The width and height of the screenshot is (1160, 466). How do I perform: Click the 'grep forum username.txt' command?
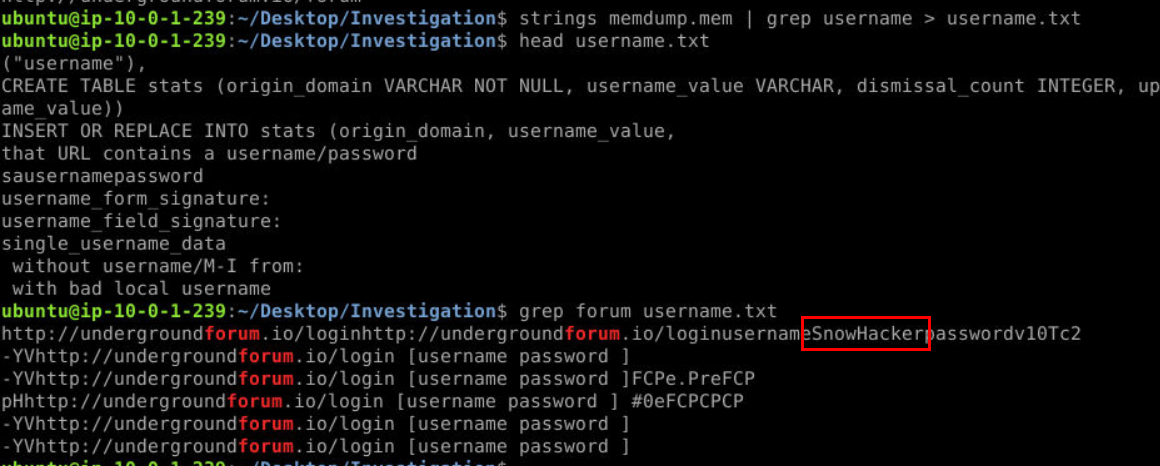pyautogui.click(x=643, y=311)
